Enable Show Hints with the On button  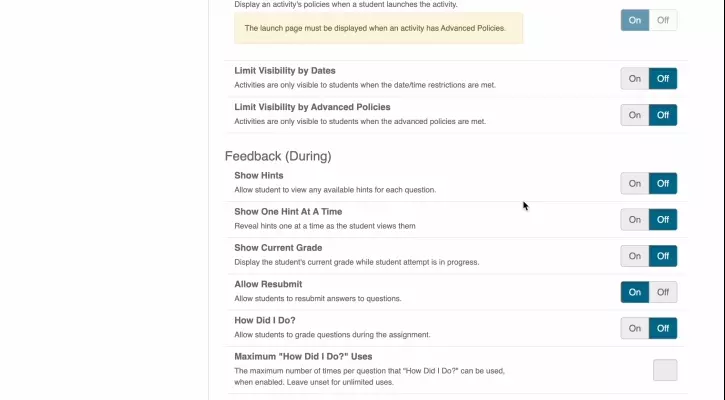click(x=634, y=183)
